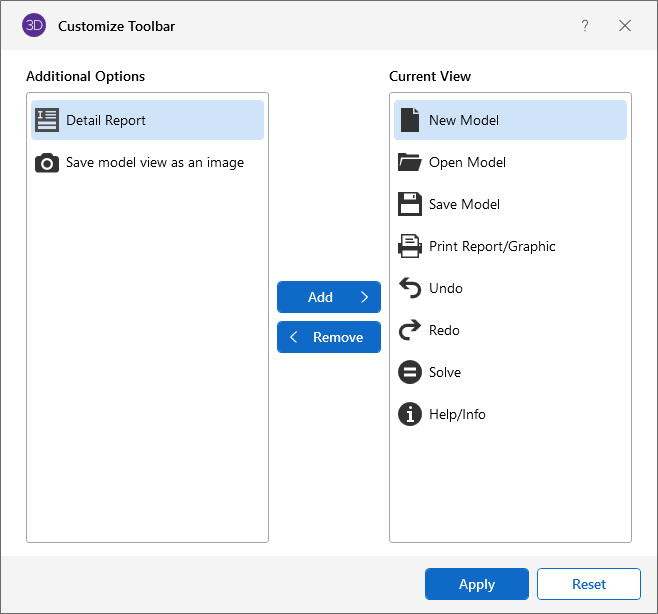This screenshot has width=658, height=614.
Task: Apply the toolbar changes
Action: pyautogui.click(x=477, y=584)
